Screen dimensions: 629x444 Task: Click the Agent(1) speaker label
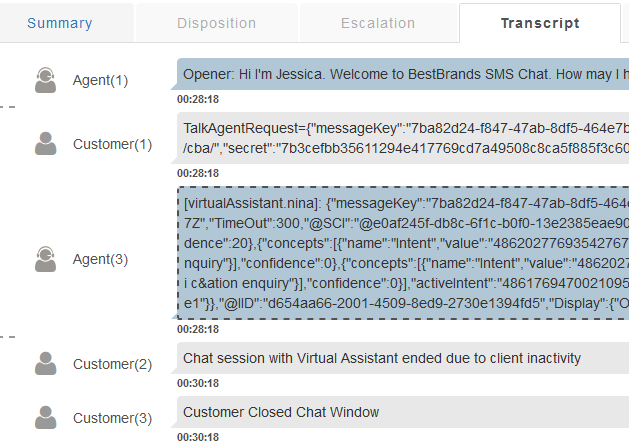(x=101, y=80)
